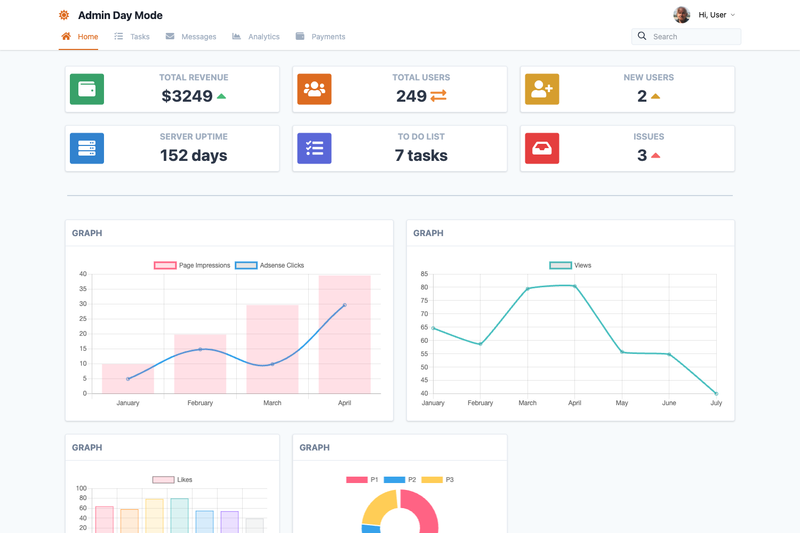The image size is (800, 533).
Task: Click the February data point on Adsense Clicks line
Action: pos(200,349)
